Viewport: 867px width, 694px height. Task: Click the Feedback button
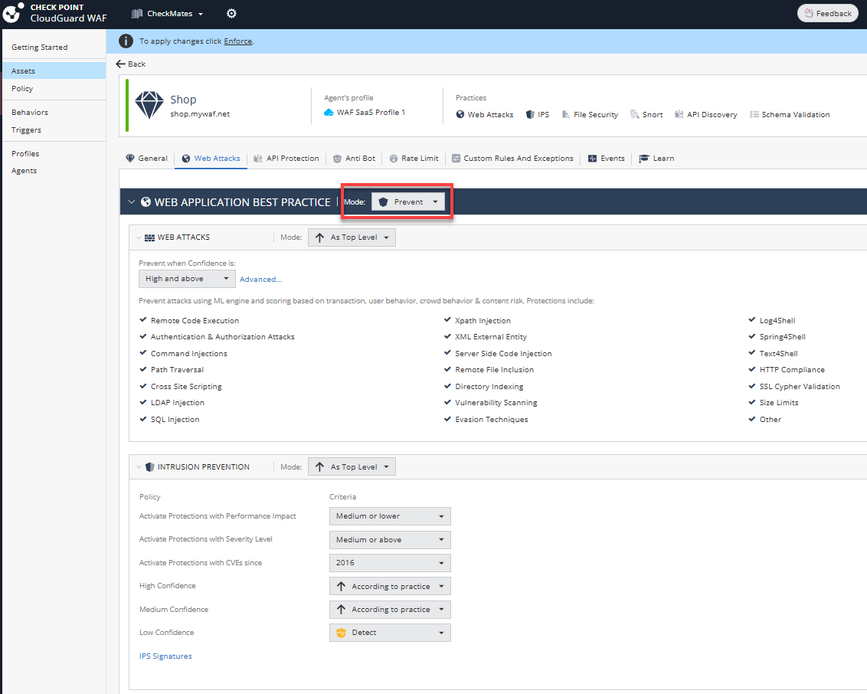click(826, 14)
